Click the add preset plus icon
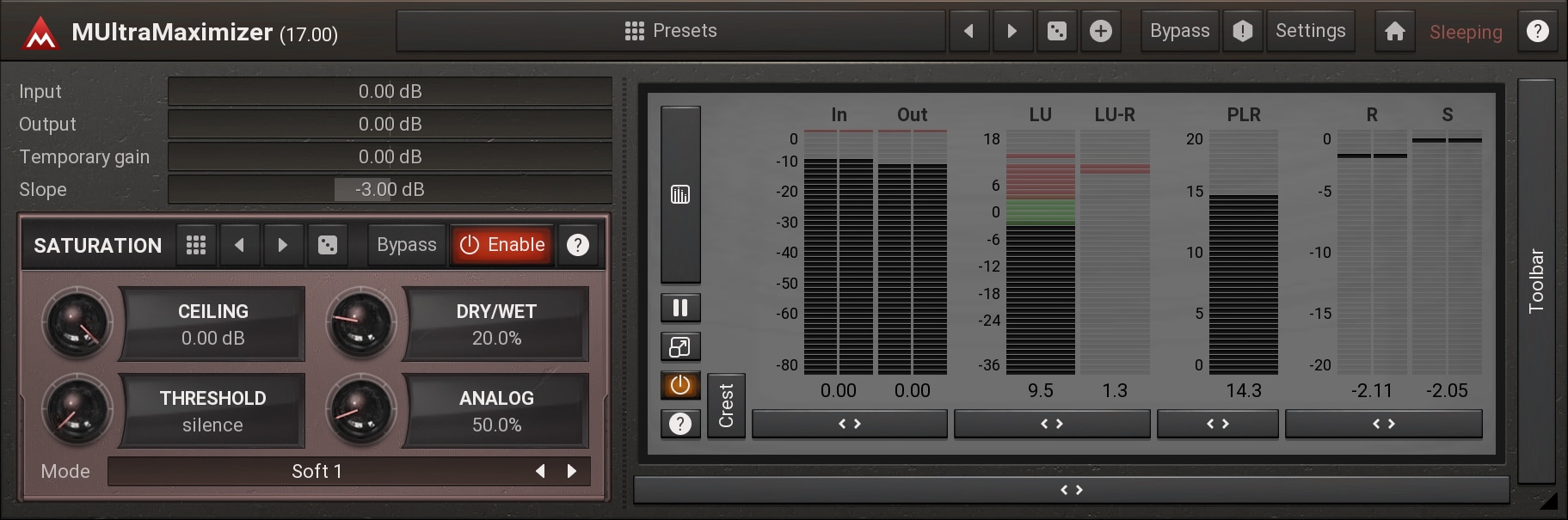The image size is (1568, 520). pos(1100,32)
